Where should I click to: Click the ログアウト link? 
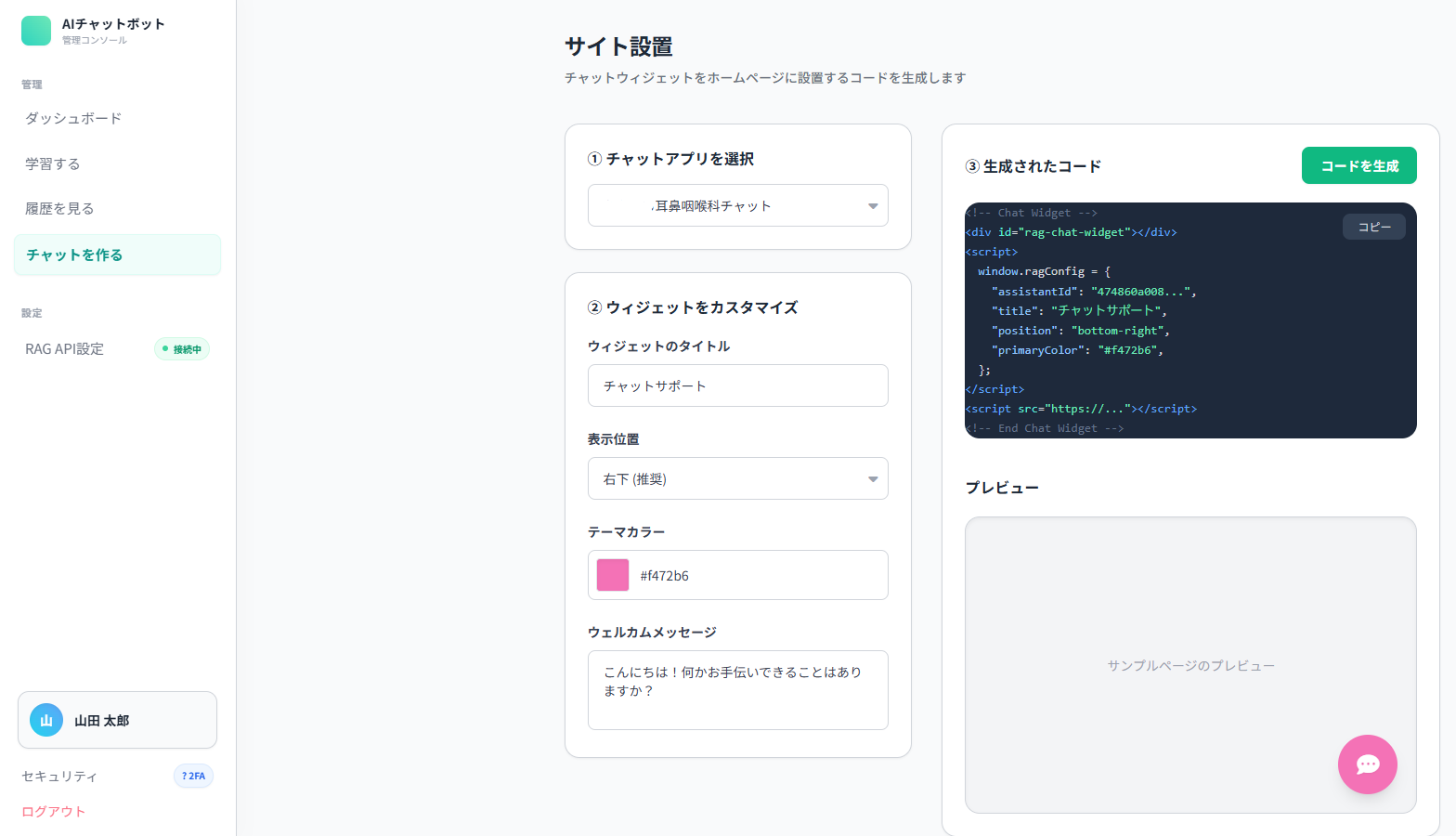click(x=53, y=812)
